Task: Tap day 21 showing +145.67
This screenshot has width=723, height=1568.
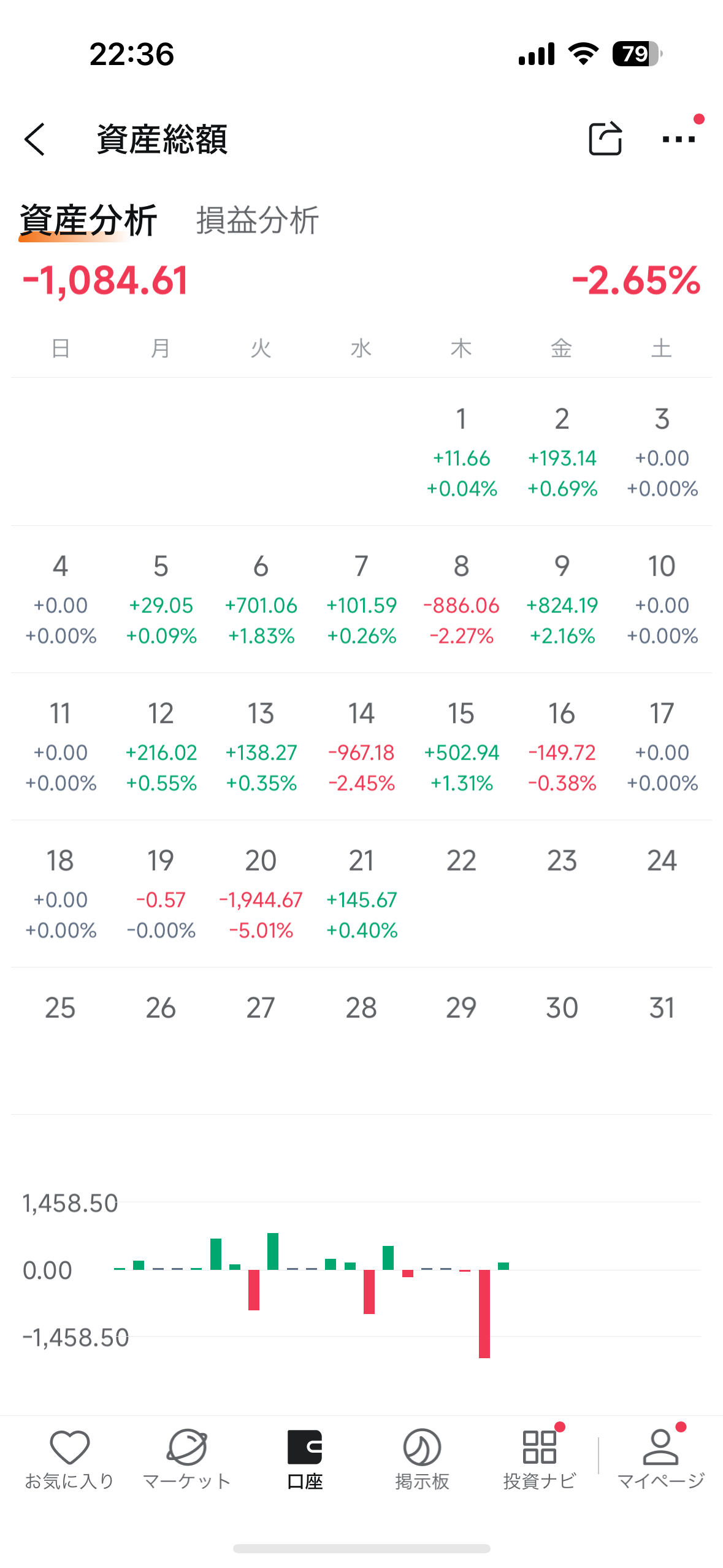Action: pos(361,893)
